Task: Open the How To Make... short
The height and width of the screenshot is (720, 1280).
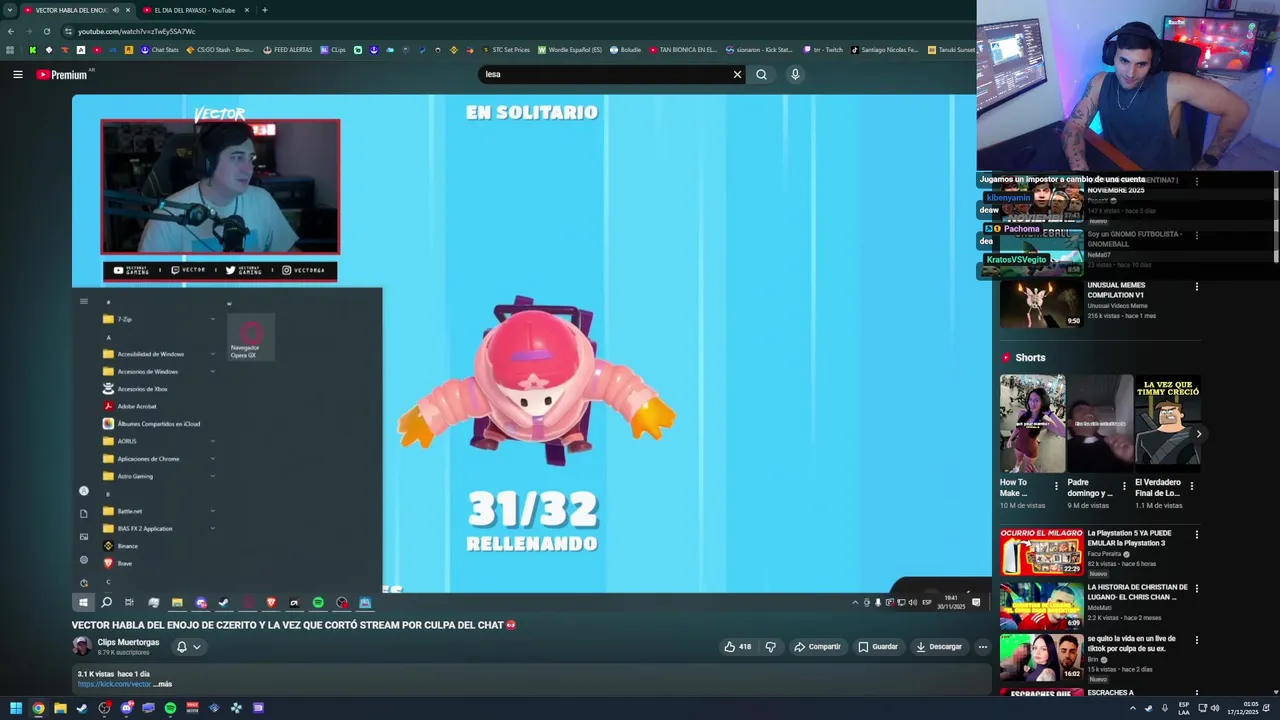Action: [1032, 424]
